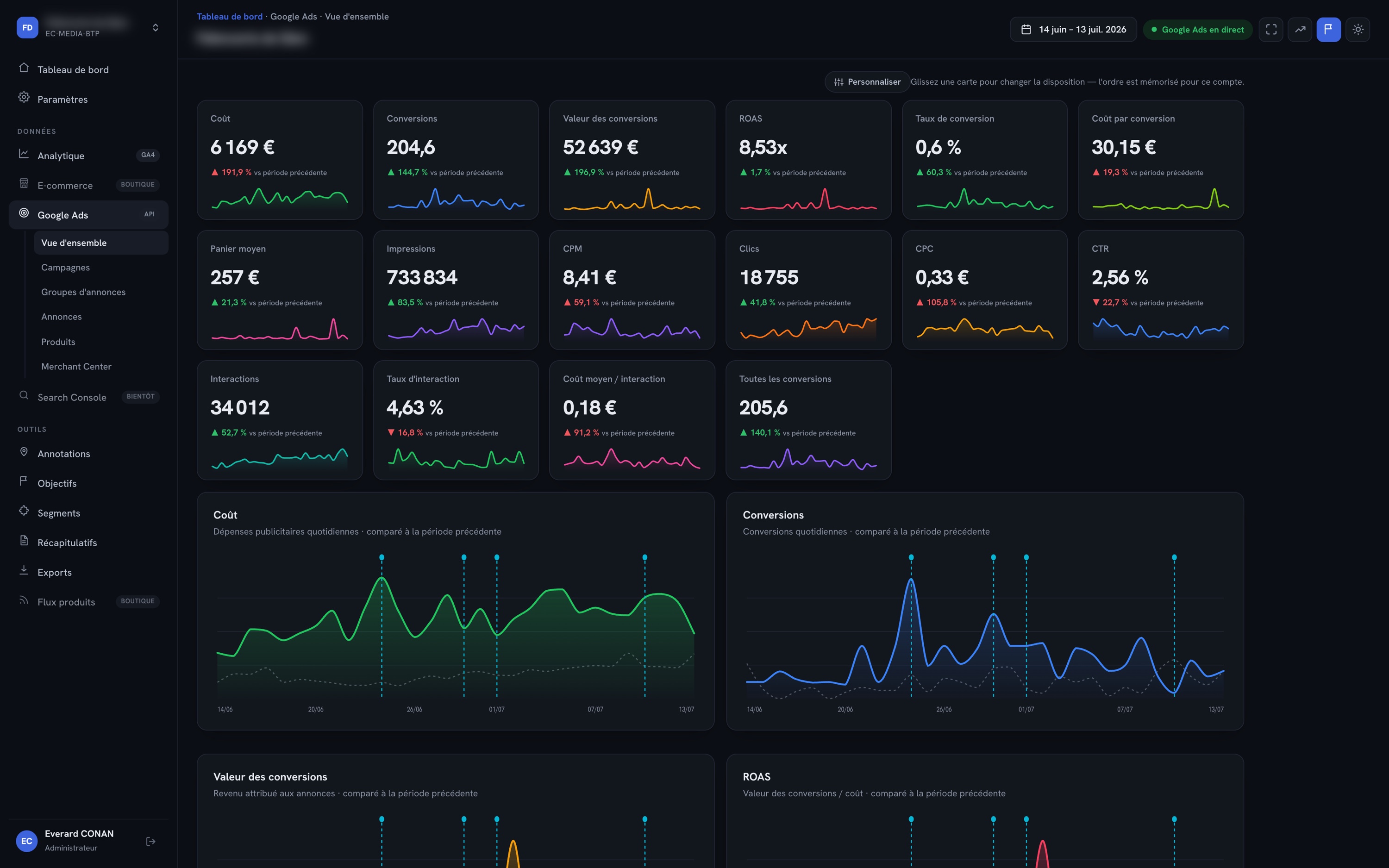Click the fullscreen icon in top bar
Viewport: 1389px width, 868px height.
pos(1271,29)
